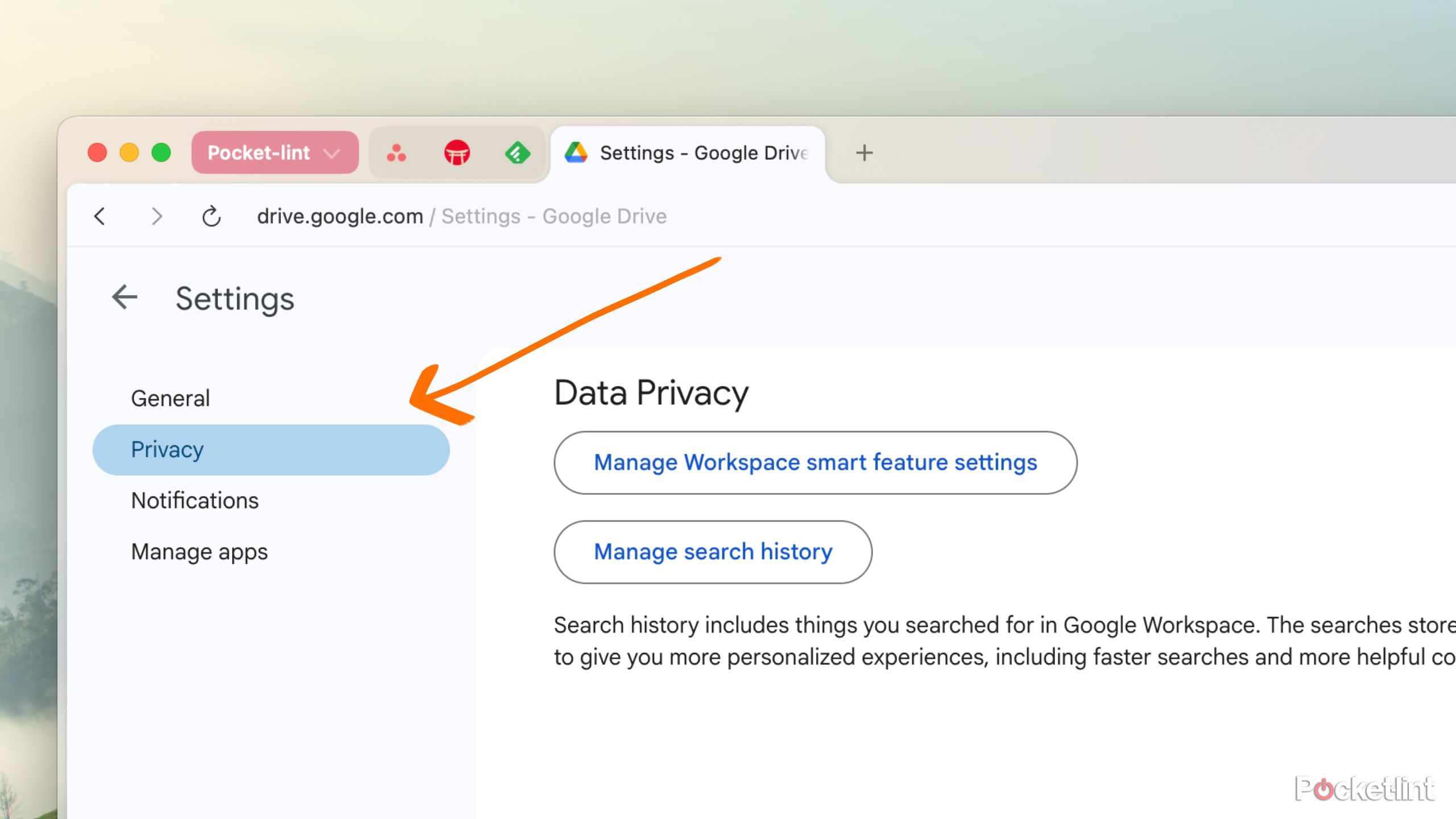Click the Google Drive tab favicon
Viewport: 1456px width, 819px height.
point(576,153)
